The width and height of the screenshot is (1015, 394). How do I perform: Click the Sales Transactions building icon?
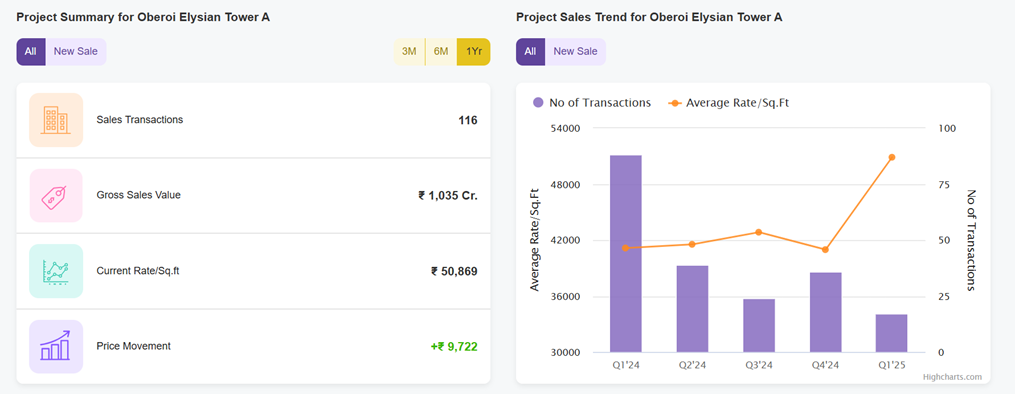pos(56,120)
